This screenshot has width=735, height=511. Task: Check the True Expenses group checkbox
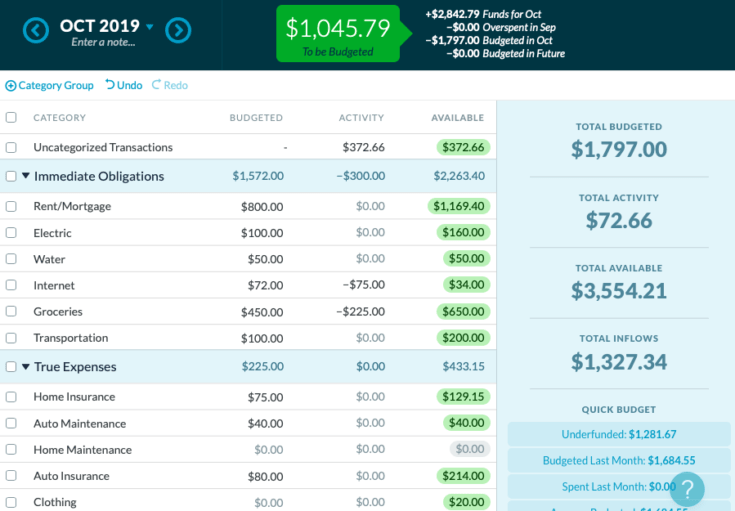(x=11, y=367)
